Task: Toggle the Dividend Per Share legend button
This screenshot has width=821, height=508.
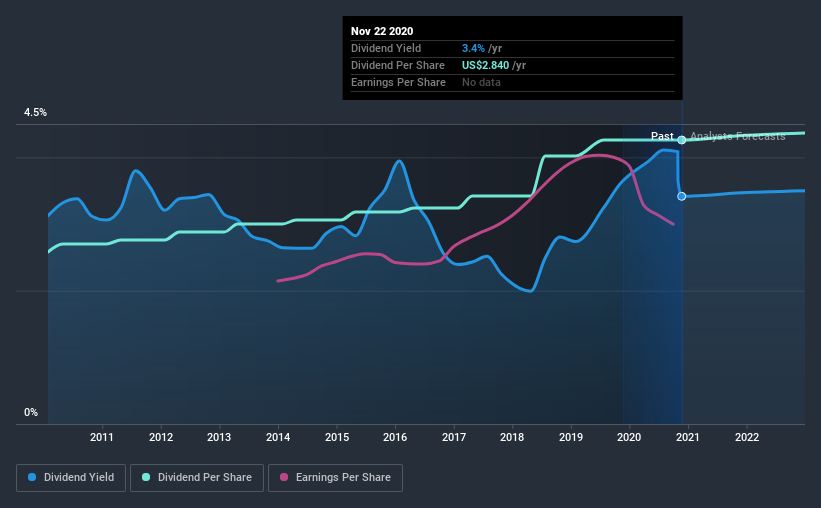Action: 197,478
